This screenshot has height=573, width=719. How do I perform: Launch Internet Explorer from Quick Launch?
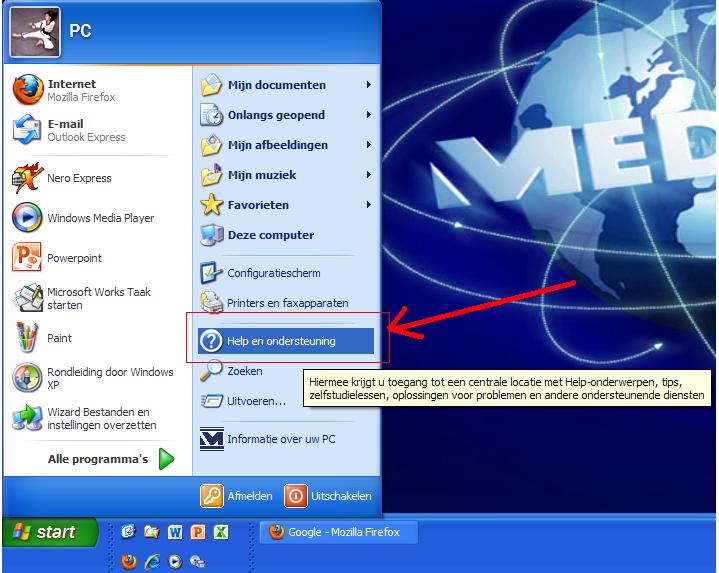[152, 561]
